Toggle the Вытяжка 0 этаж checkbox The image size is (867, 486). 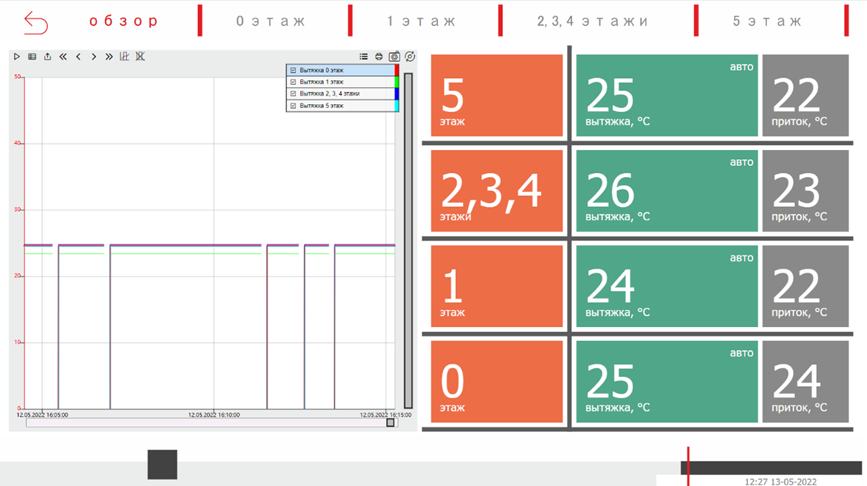coord(293,70)
